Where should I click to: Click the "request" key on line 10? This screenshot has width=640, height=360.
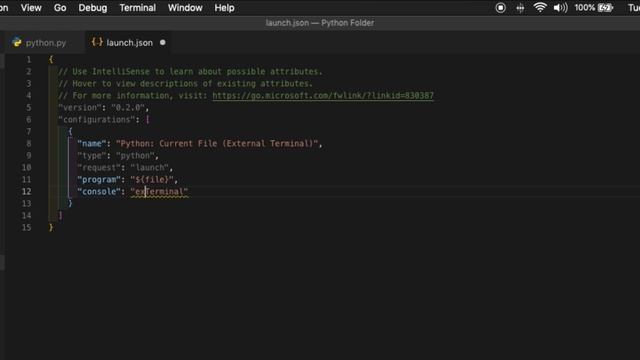[99, 168]
